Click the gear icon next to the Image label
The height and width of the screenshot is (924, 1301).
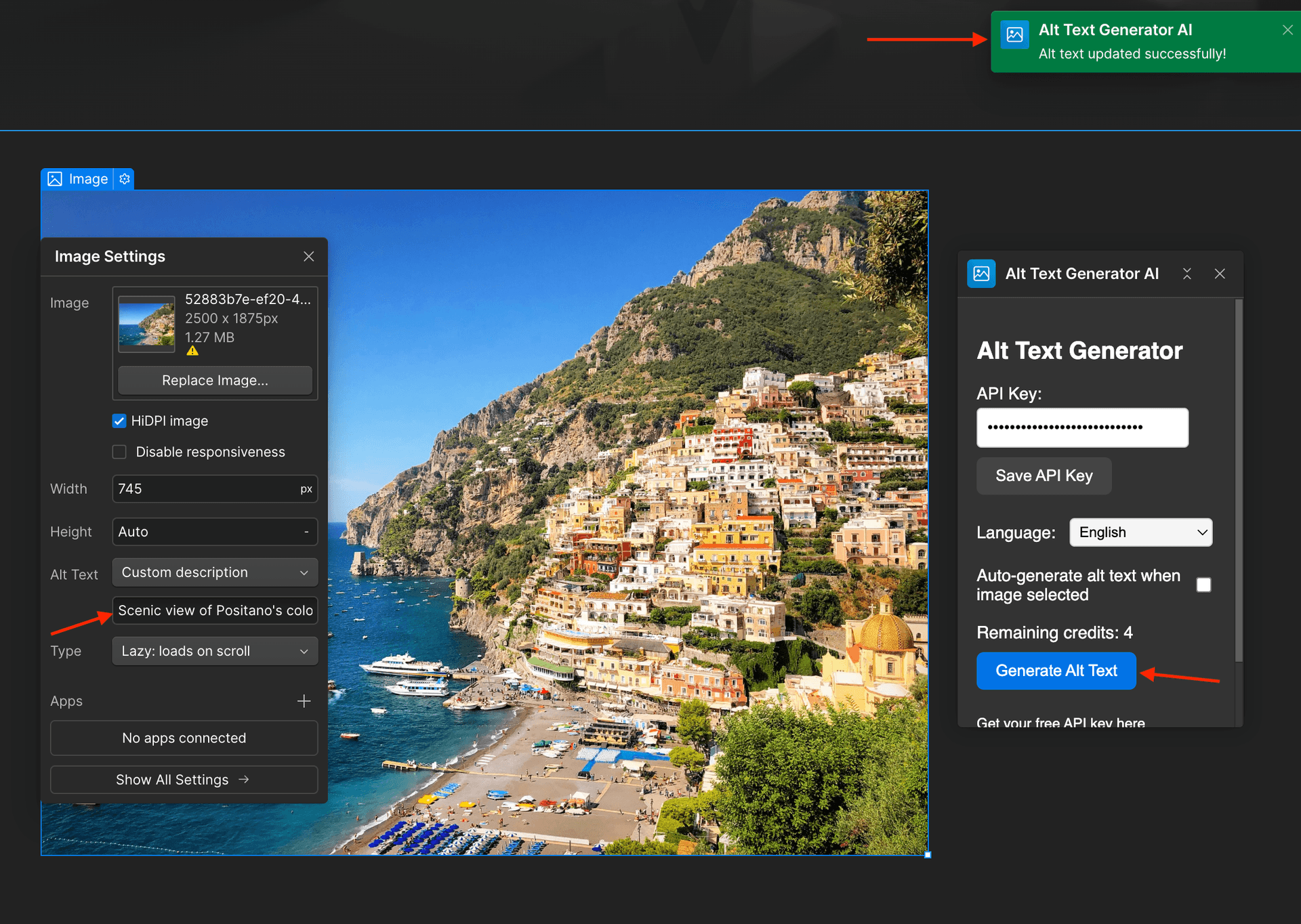point(124,179)
